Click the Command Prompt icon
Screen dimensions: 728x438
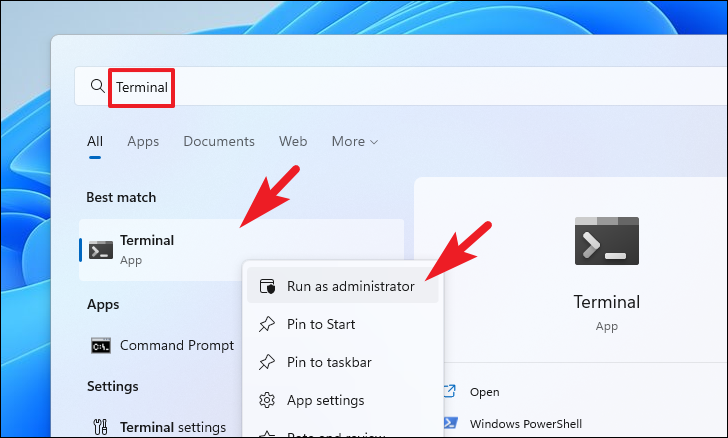tap(101, 346)
